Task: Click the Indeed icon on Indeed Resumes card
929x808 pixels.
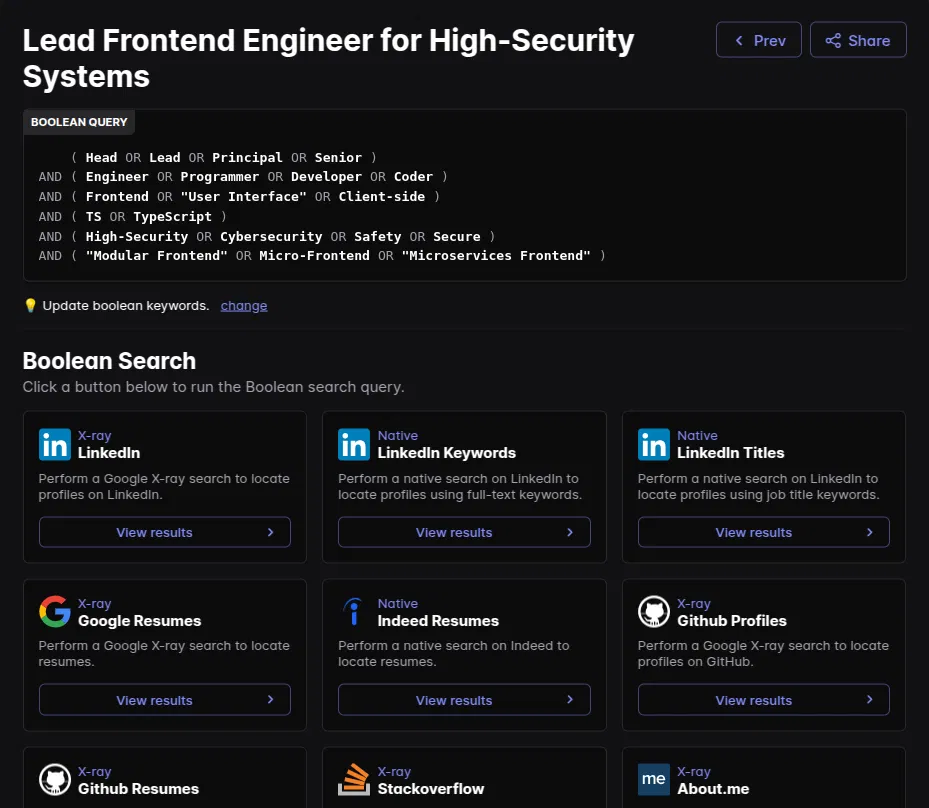Action: 354,612
